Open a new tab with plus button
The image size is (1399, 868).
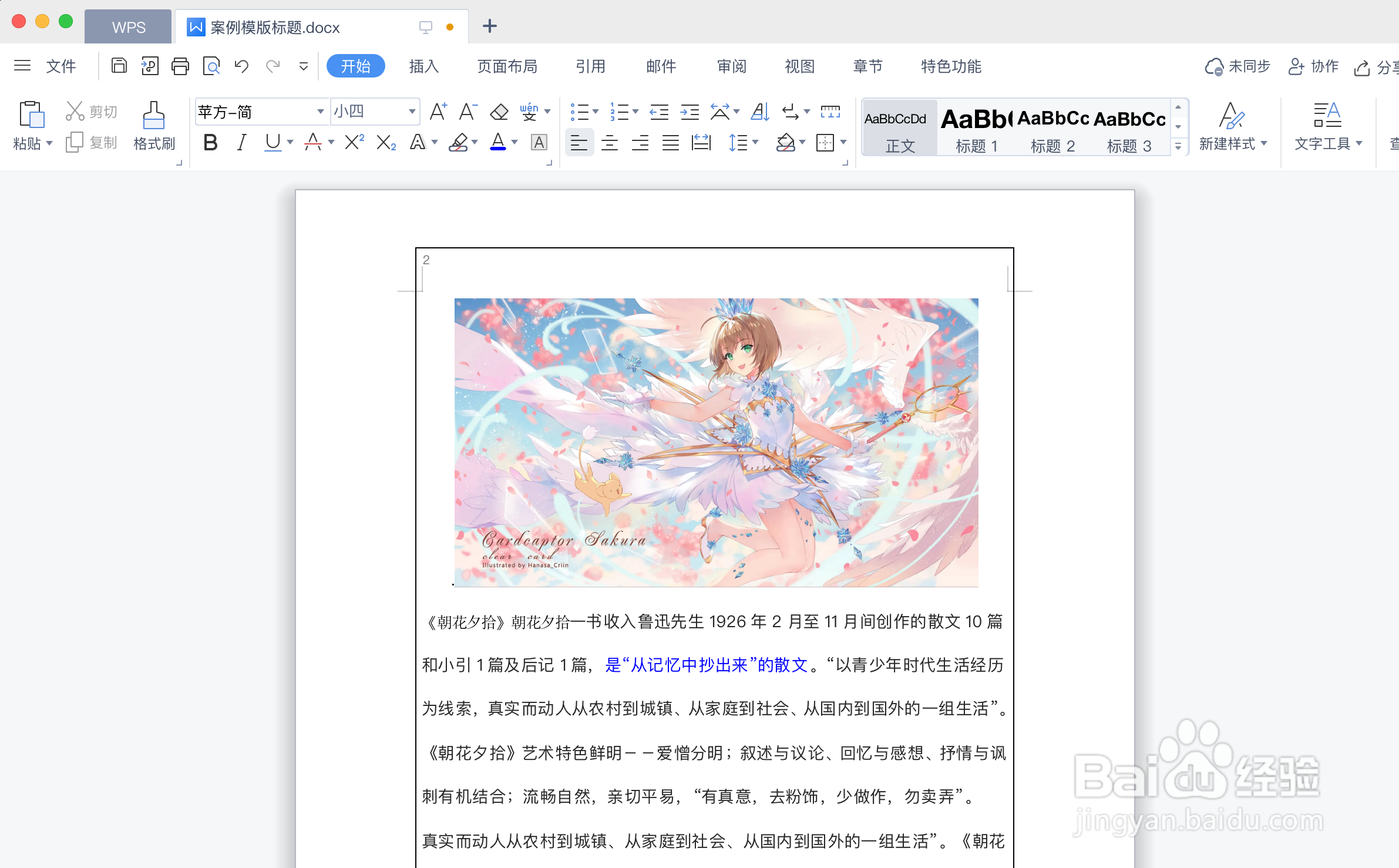(x=489, y=26)
